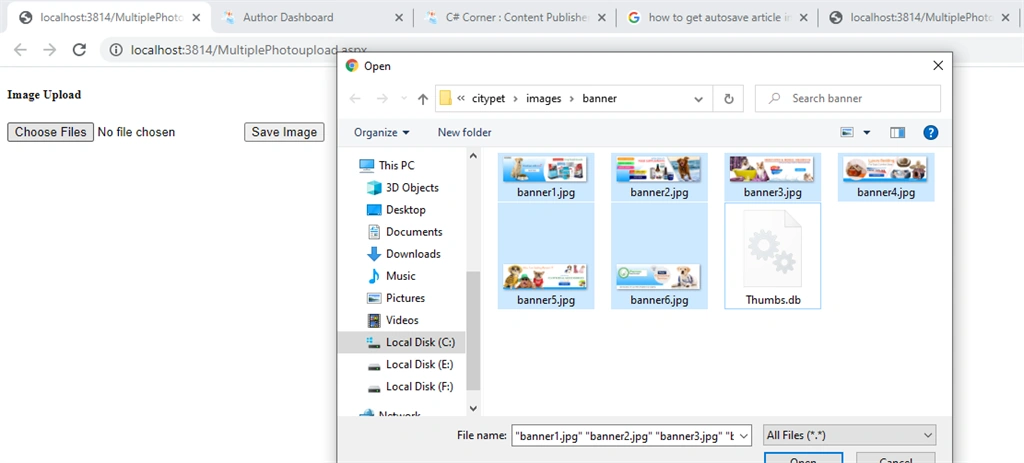Viewport: 1024px width, 463px height.
Task: Expand the address path dropdown
Action: click(699, 99)
